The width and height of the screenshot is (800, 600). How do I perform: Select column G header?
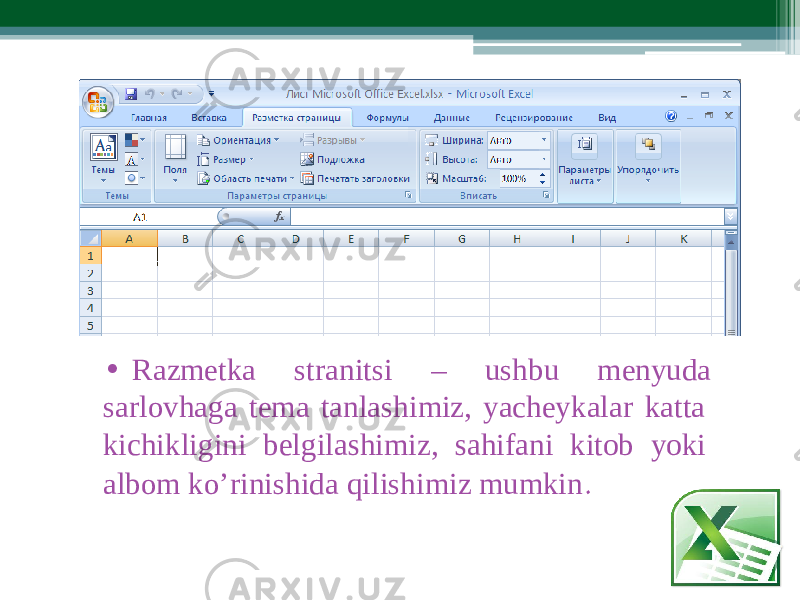(x=462, y=238)
